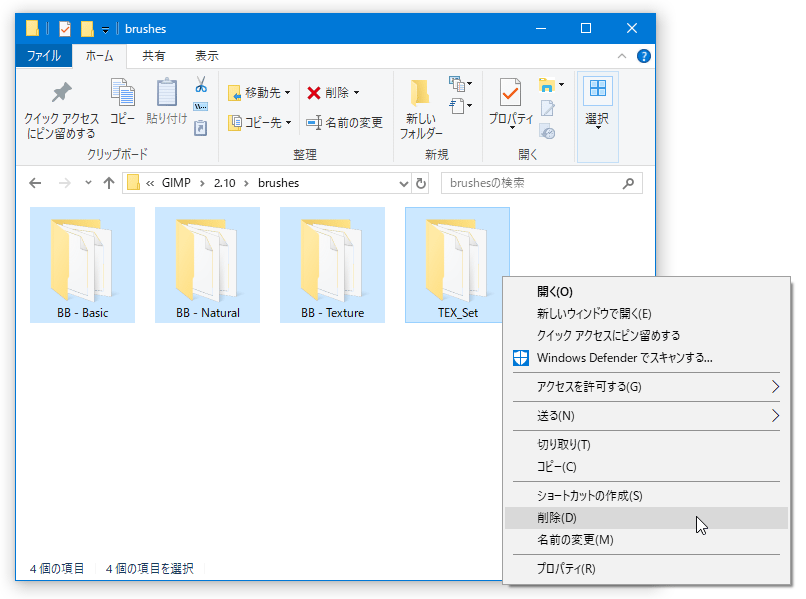The image size is (806, 599).
Task: Choose Pin to Quick Access in context menu
Action: 647,336
